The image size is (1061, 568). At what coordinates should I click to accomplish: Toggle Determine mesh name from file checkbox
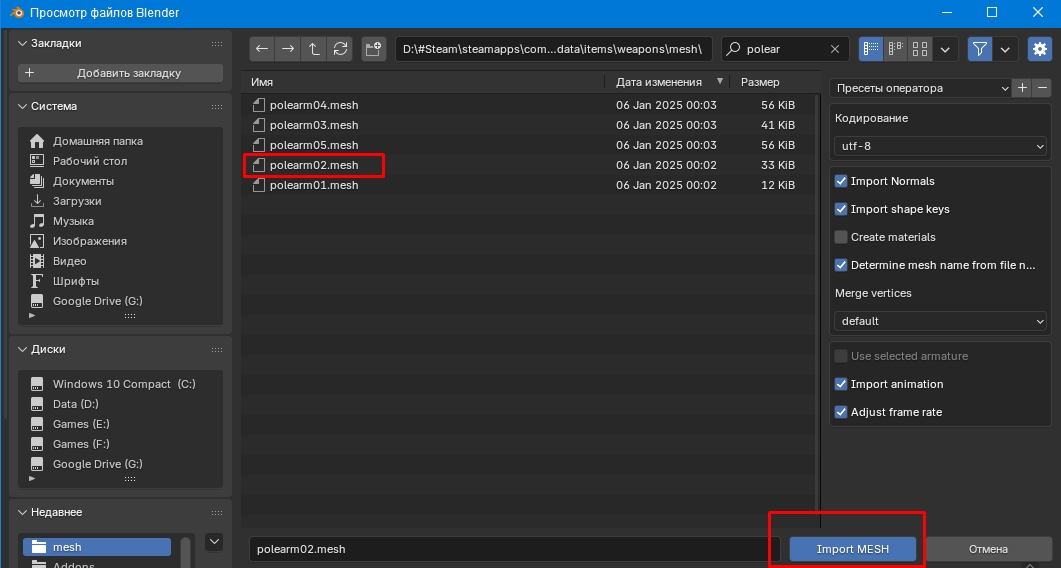[x=841, y=265]
